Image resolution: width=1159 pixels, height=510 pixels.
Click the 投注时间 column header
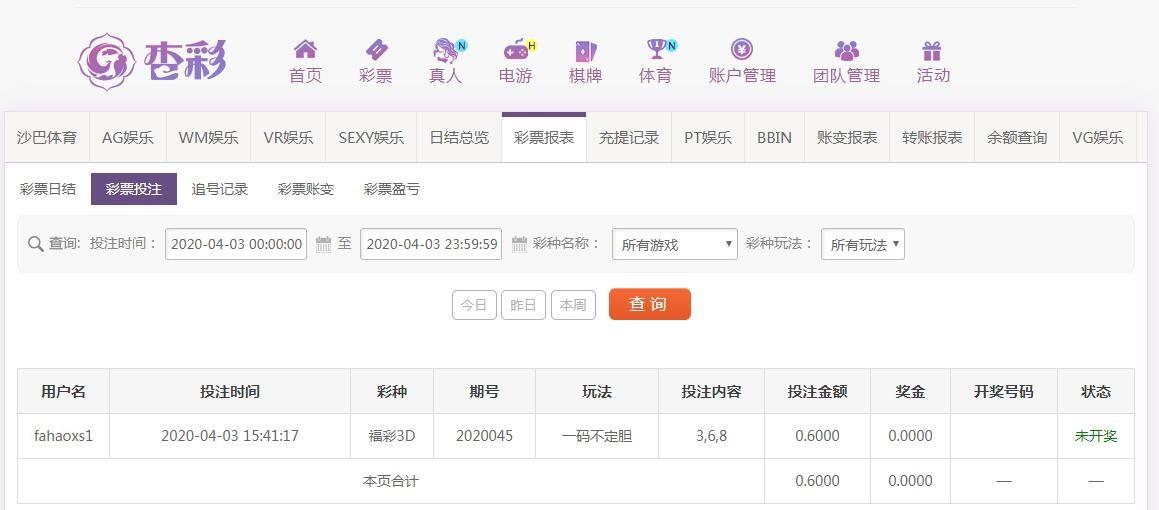[230, 392]
